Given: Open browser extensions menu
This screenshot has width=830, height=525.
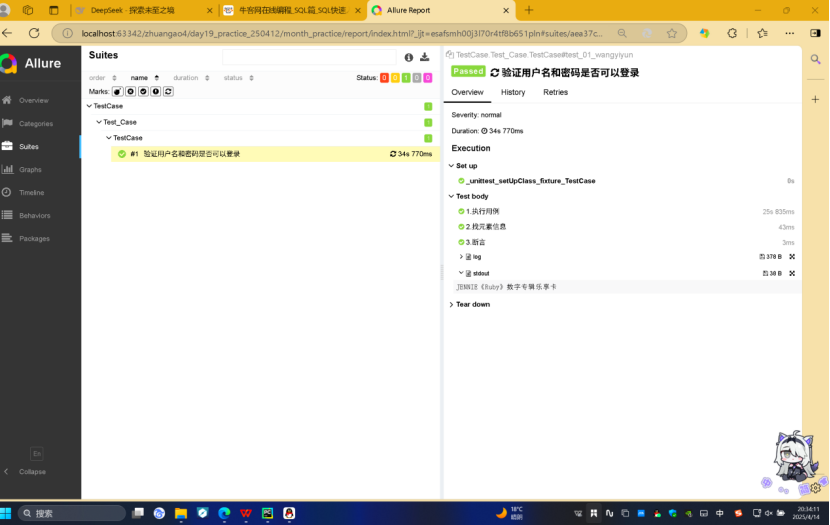Looking at the screenshot, I should [x=732, y=33].
